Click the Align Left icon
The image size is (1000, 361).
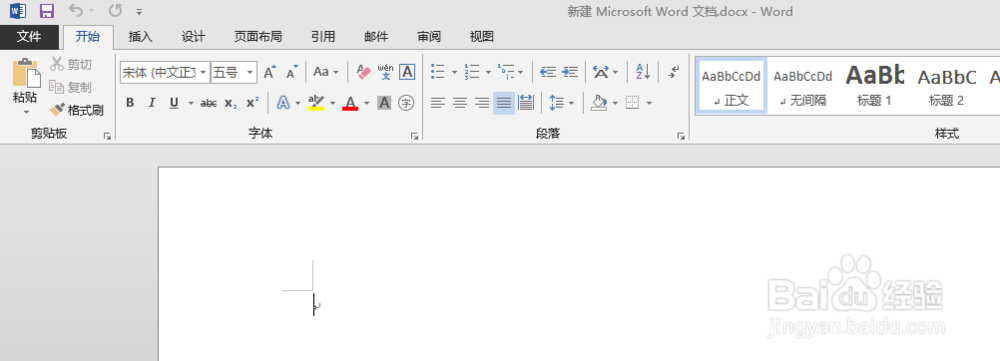(x=438, y=103)
